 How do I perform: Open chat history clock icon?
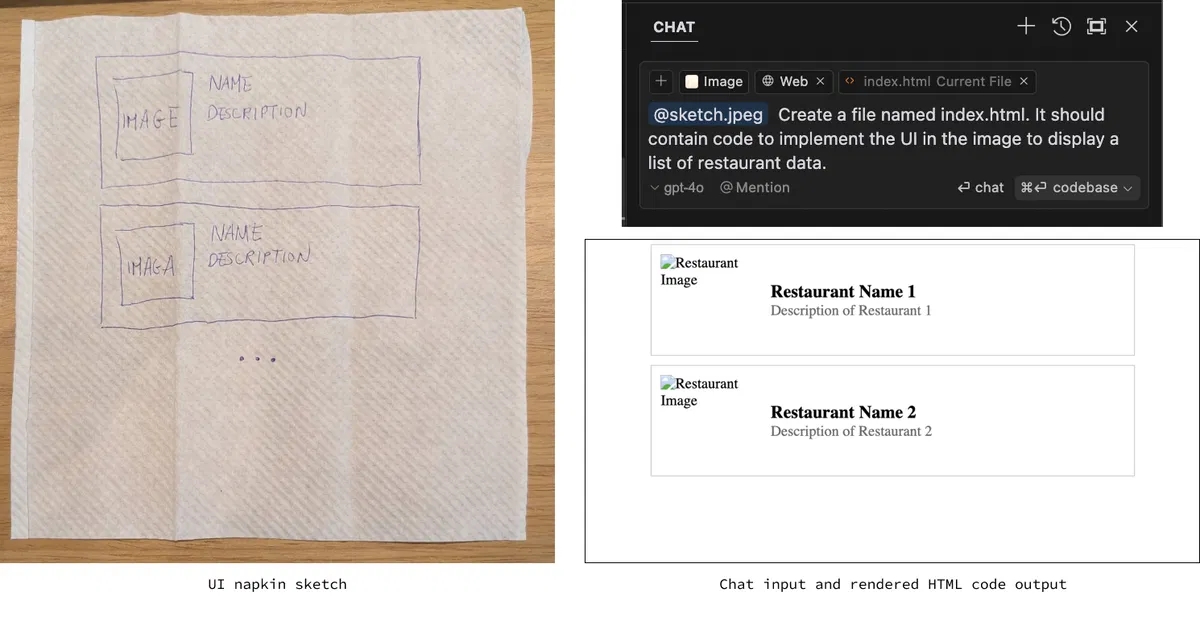click(1061, 27)
